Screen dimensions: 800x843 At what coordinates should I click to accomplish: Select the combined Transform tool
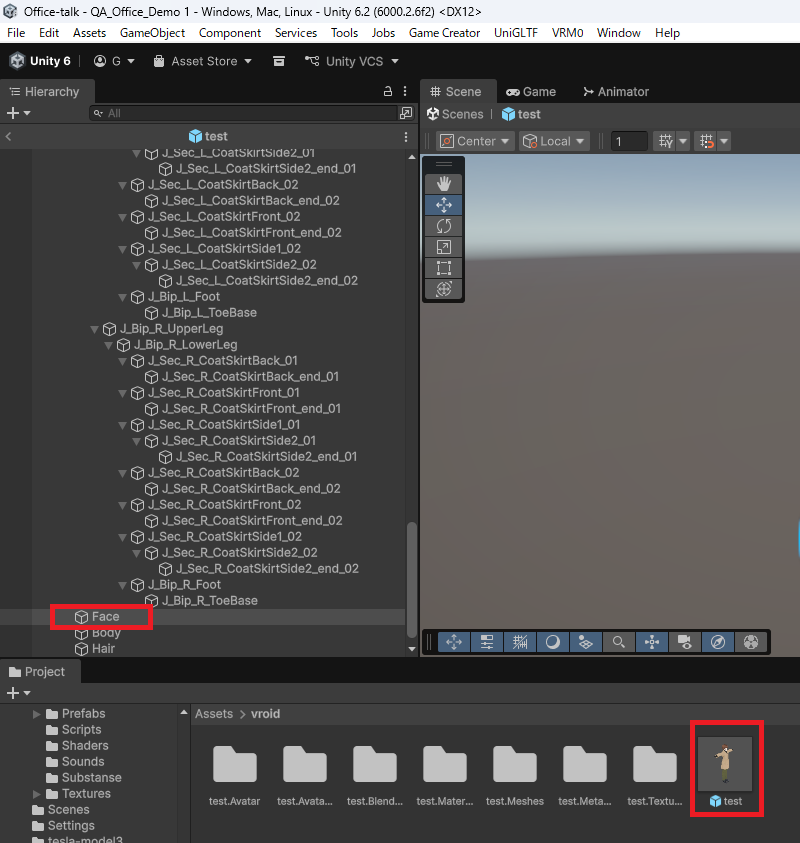444,289
